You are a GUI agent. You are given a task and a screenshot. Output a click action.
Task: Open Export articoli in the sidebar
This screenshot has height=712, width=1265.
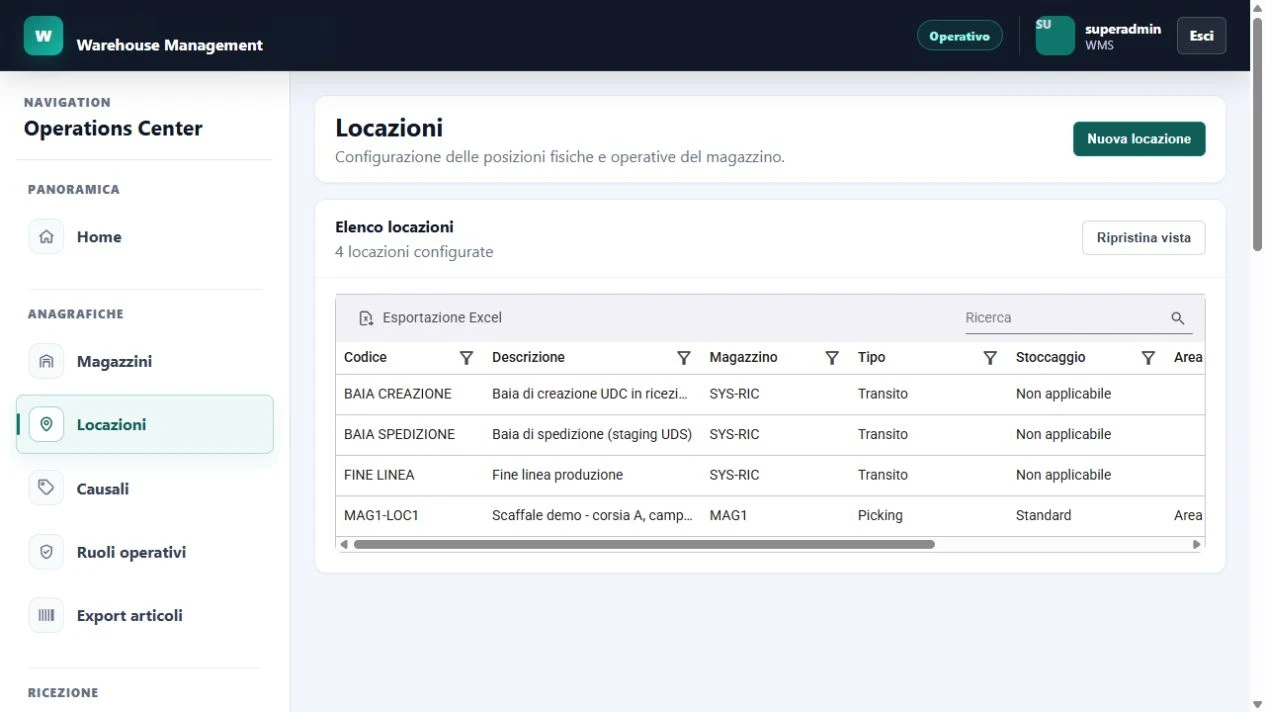(x=145, y=615)
